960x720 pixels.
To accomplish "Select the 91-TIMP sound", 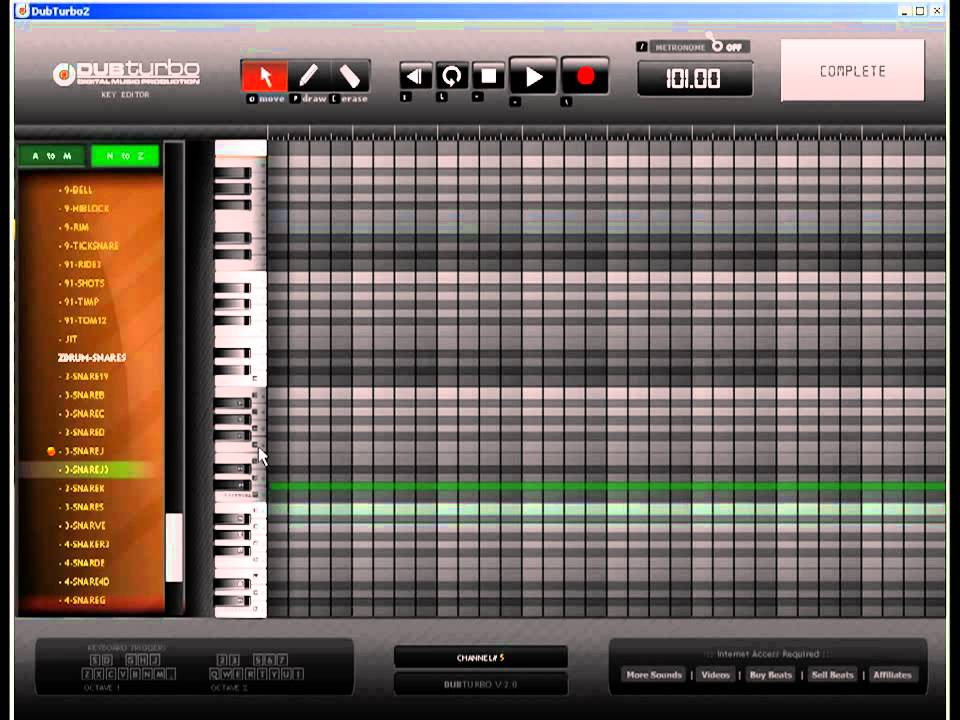I will (x=81, y=302).
